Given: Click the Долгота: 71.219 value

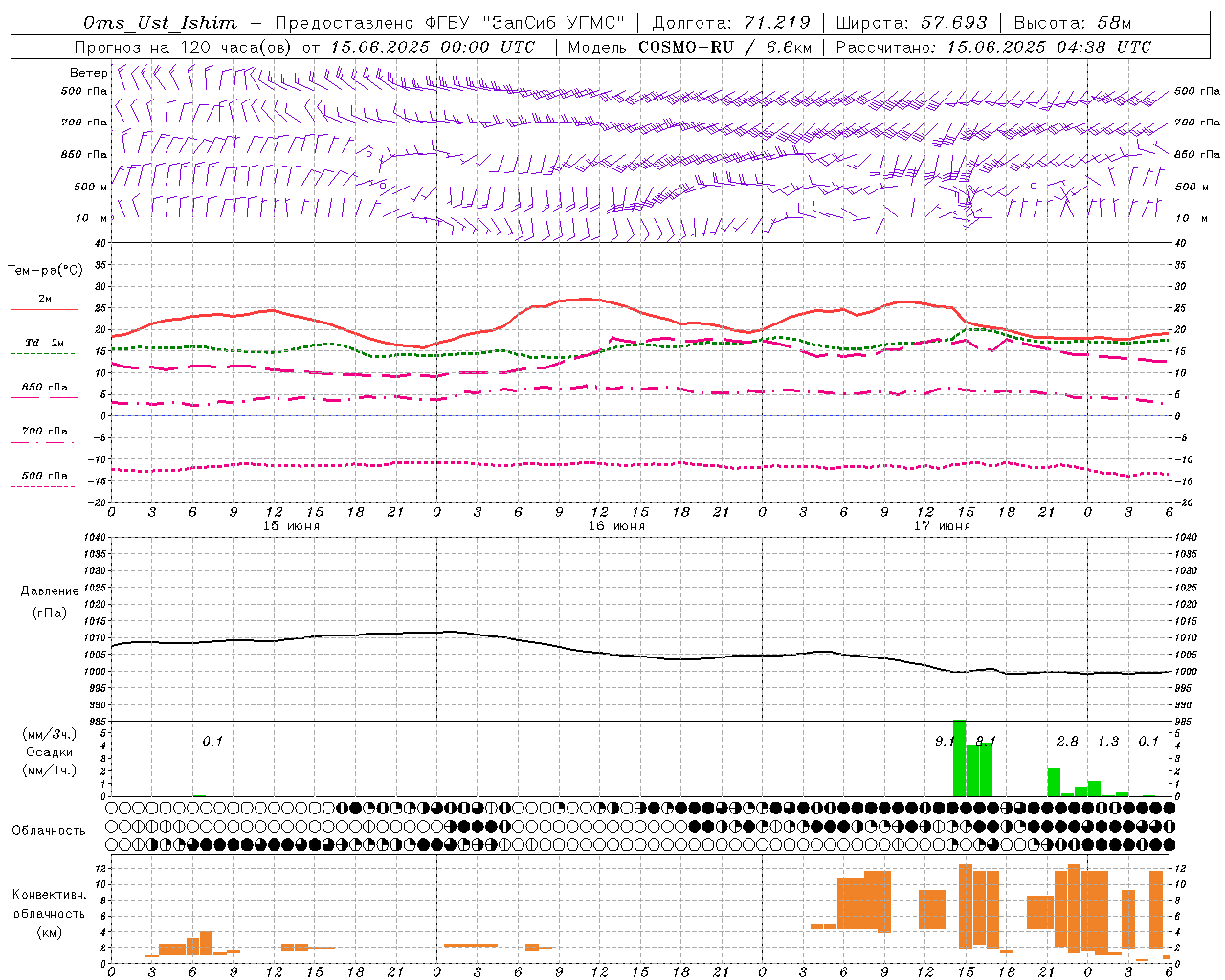Looking at the screenshot, I should [x=731, y=23].
